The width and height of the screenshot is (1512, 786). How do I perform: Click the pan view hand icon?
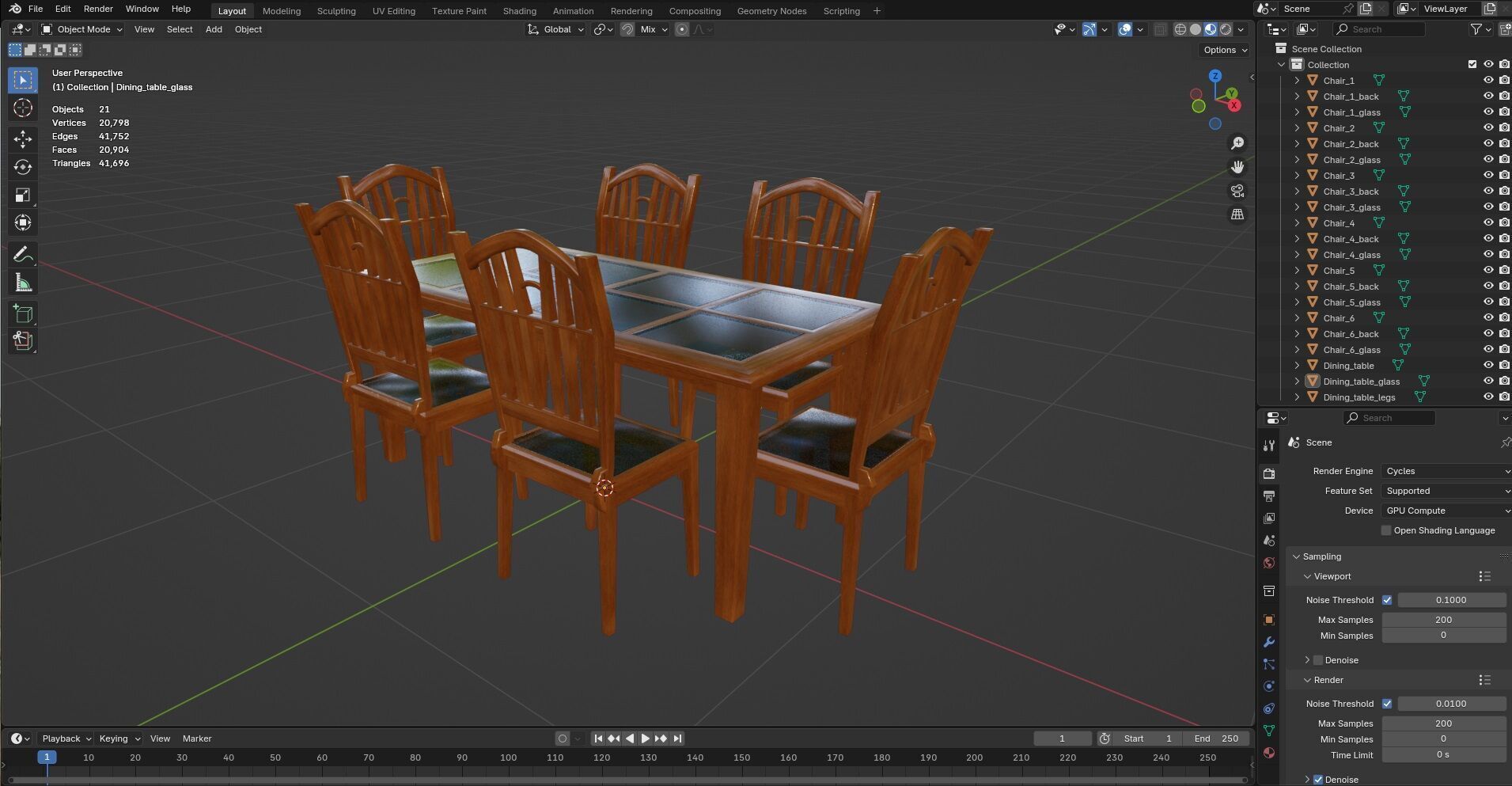(1237, 167)
